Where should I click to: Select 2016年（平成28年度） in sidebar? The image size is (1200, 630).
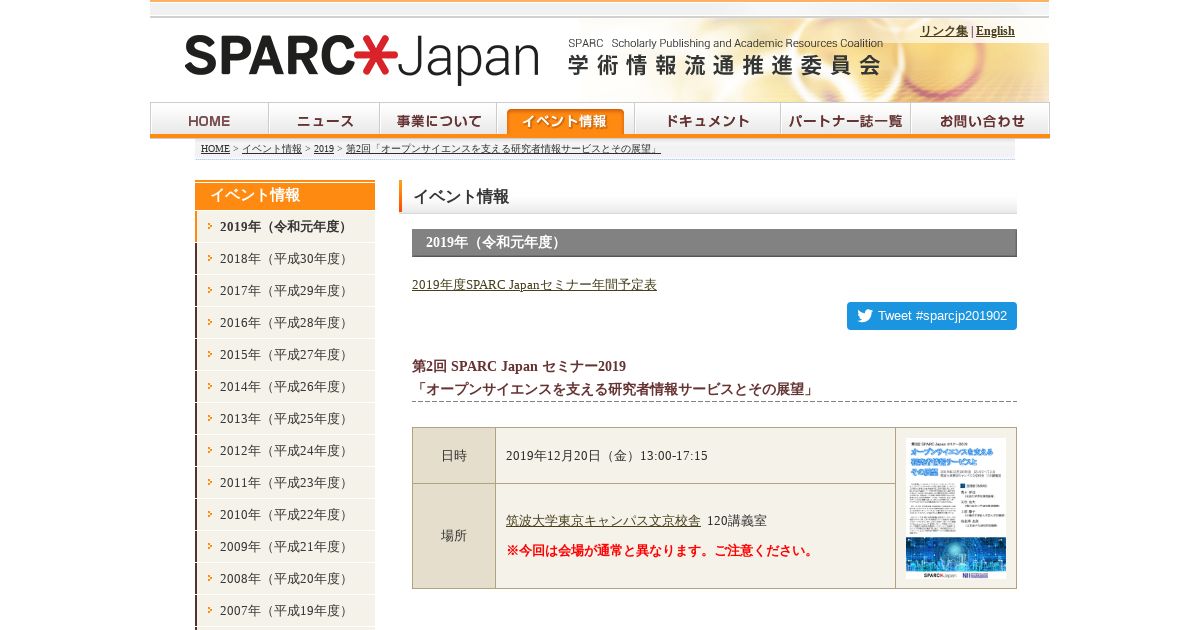[x=285, y=323]
